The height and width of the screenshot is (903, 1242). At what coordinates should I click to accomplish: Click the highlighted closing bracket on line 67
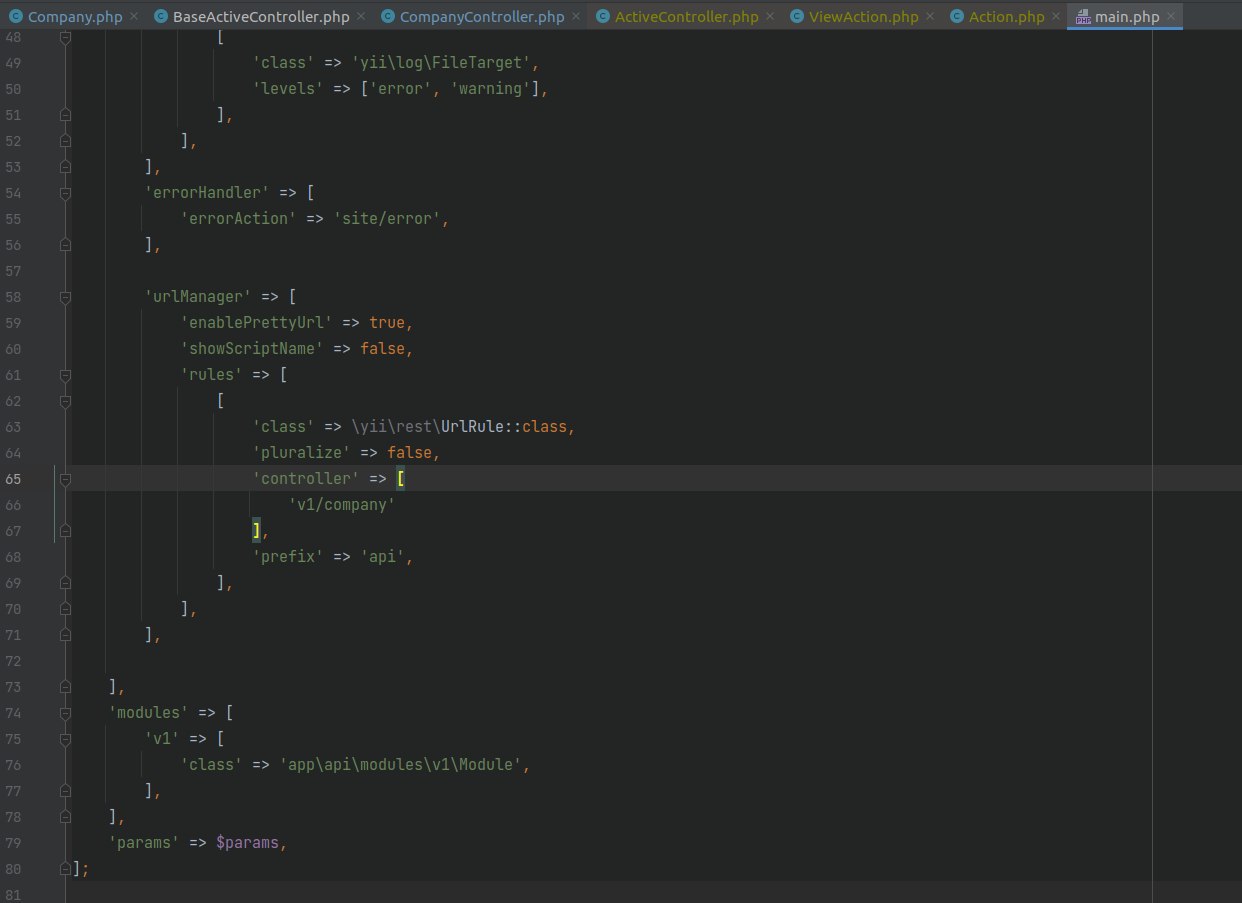click(256, 531)
